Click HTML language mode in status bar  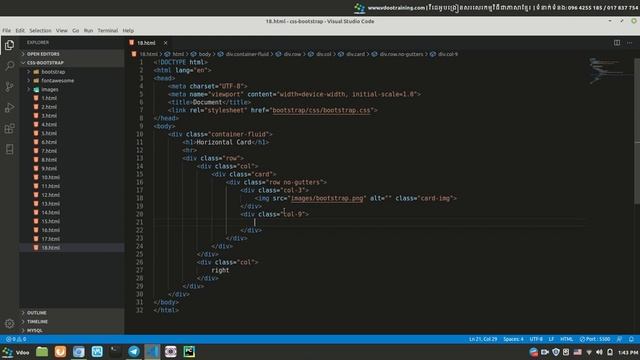[x=566, y=339]
